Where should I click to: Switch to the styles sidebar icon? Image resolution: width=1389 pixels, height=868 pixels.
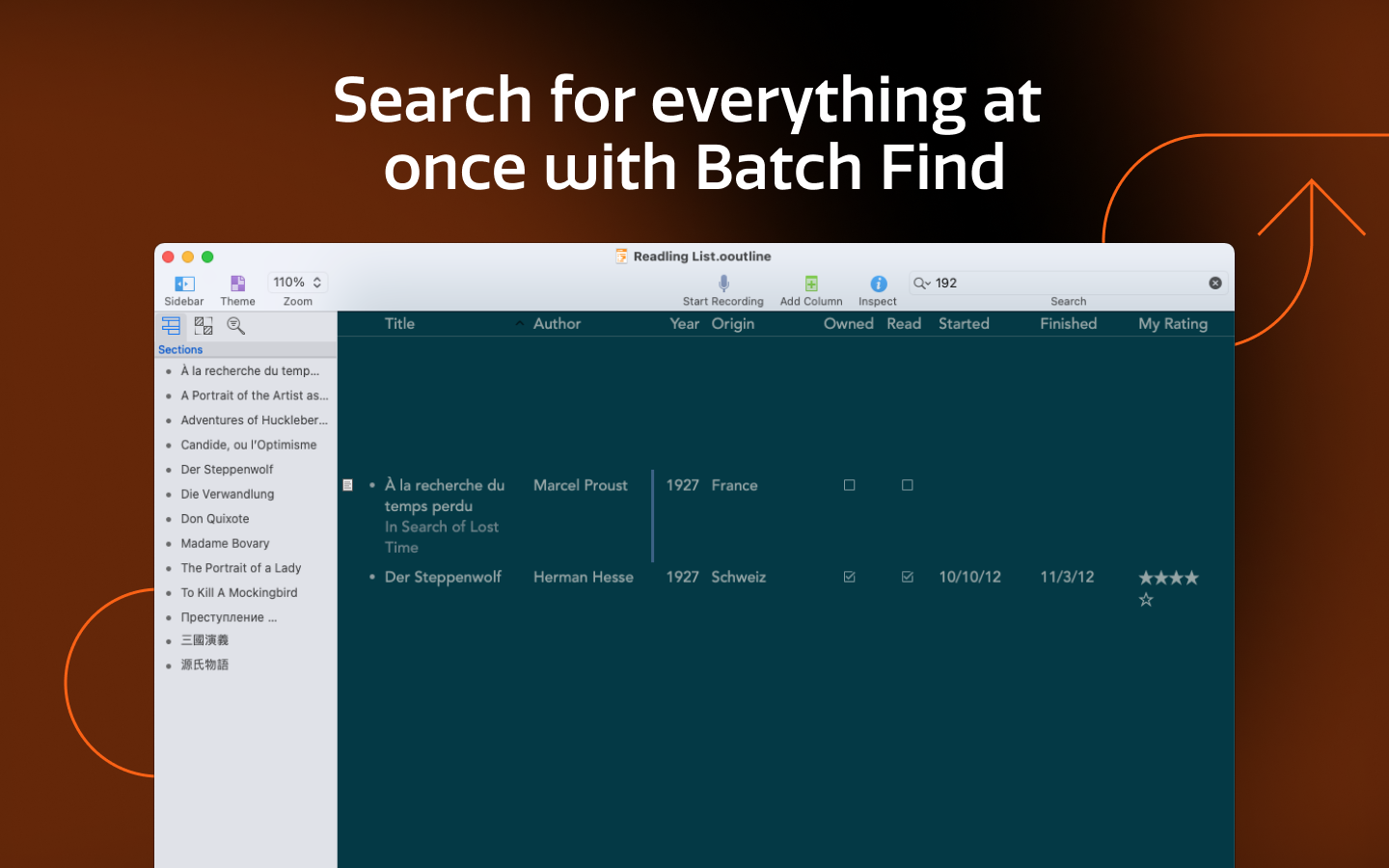click(204, 326)
